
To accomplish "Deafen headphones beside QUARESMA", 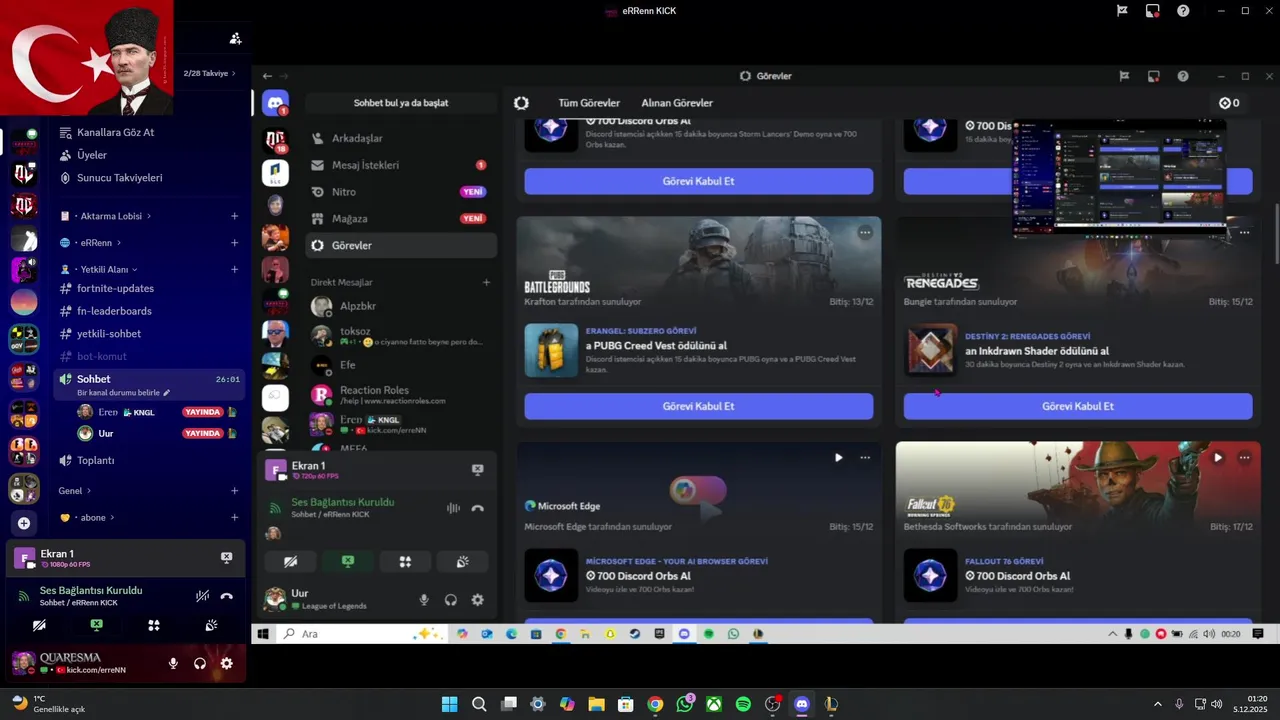I will (200, 663).
